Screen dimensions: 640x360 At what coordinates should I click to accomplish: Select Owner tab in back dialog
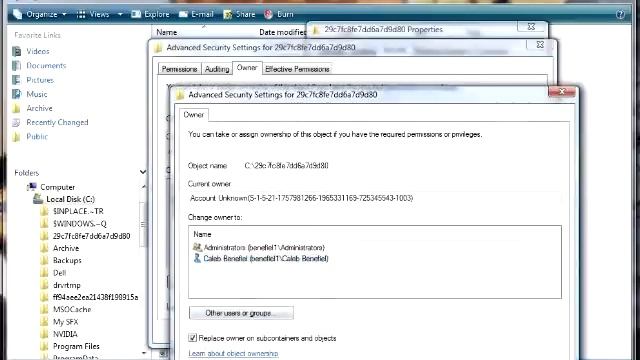pyautogui.click(x=247, y=68)
